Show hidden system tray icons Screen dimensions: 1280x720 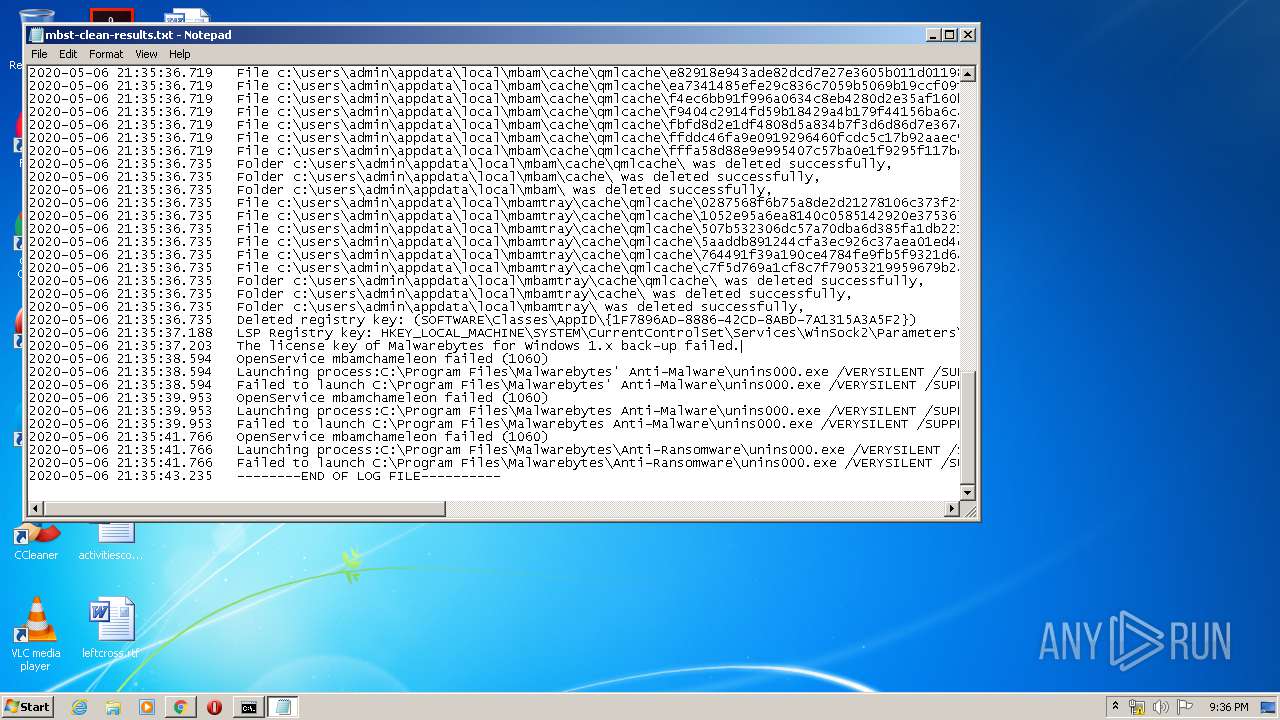pyautogui.click(x=1115, y=707)
